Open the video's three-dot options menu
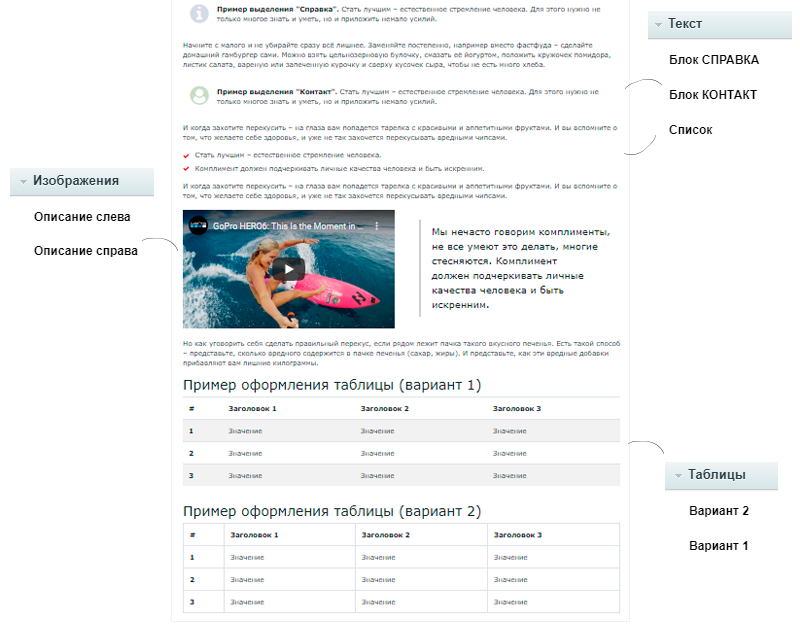Screen dimensions: 800x630 click(x=377, y=225)
